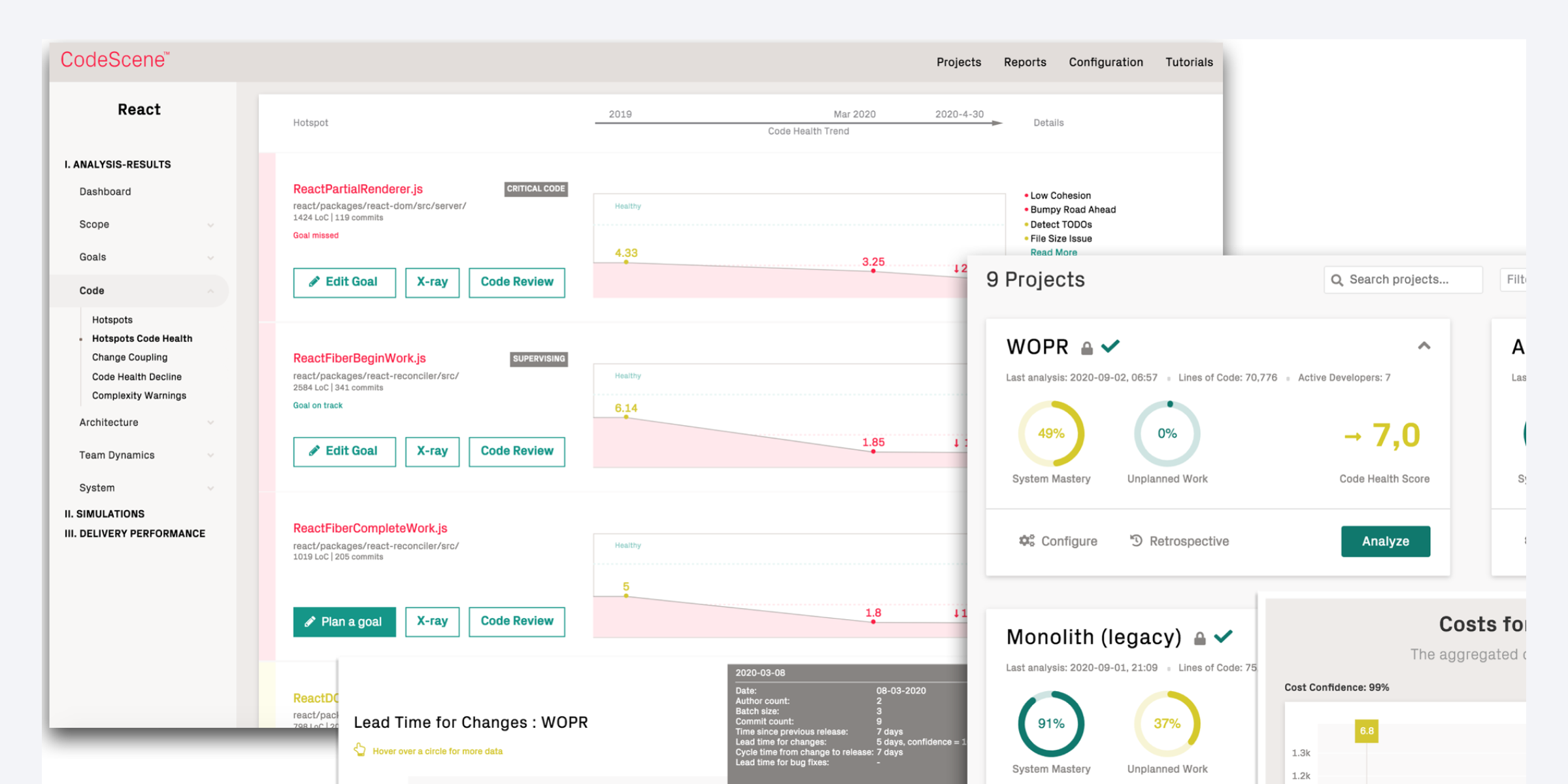Image resolution: width=1568 pixels, height=784 pixels.
Task: Click the WOPR code health trend arrow
Action: pos(1352,436)
